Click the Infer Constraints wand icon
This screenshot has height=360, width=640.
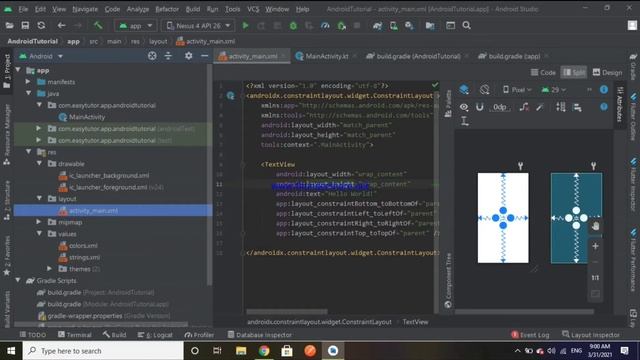point(540,107)
